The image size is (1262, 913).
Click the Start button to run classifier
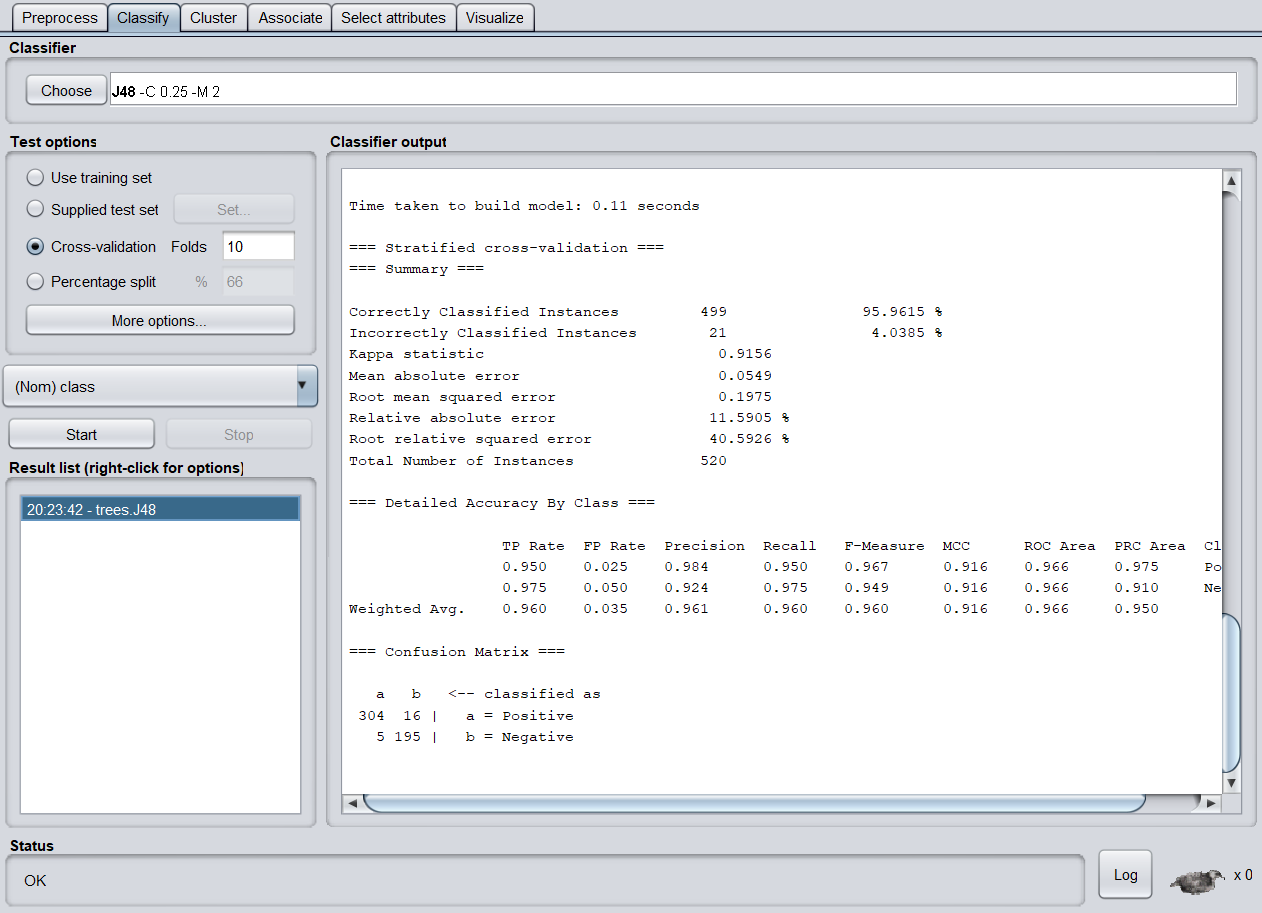click(x=81, y=433)
